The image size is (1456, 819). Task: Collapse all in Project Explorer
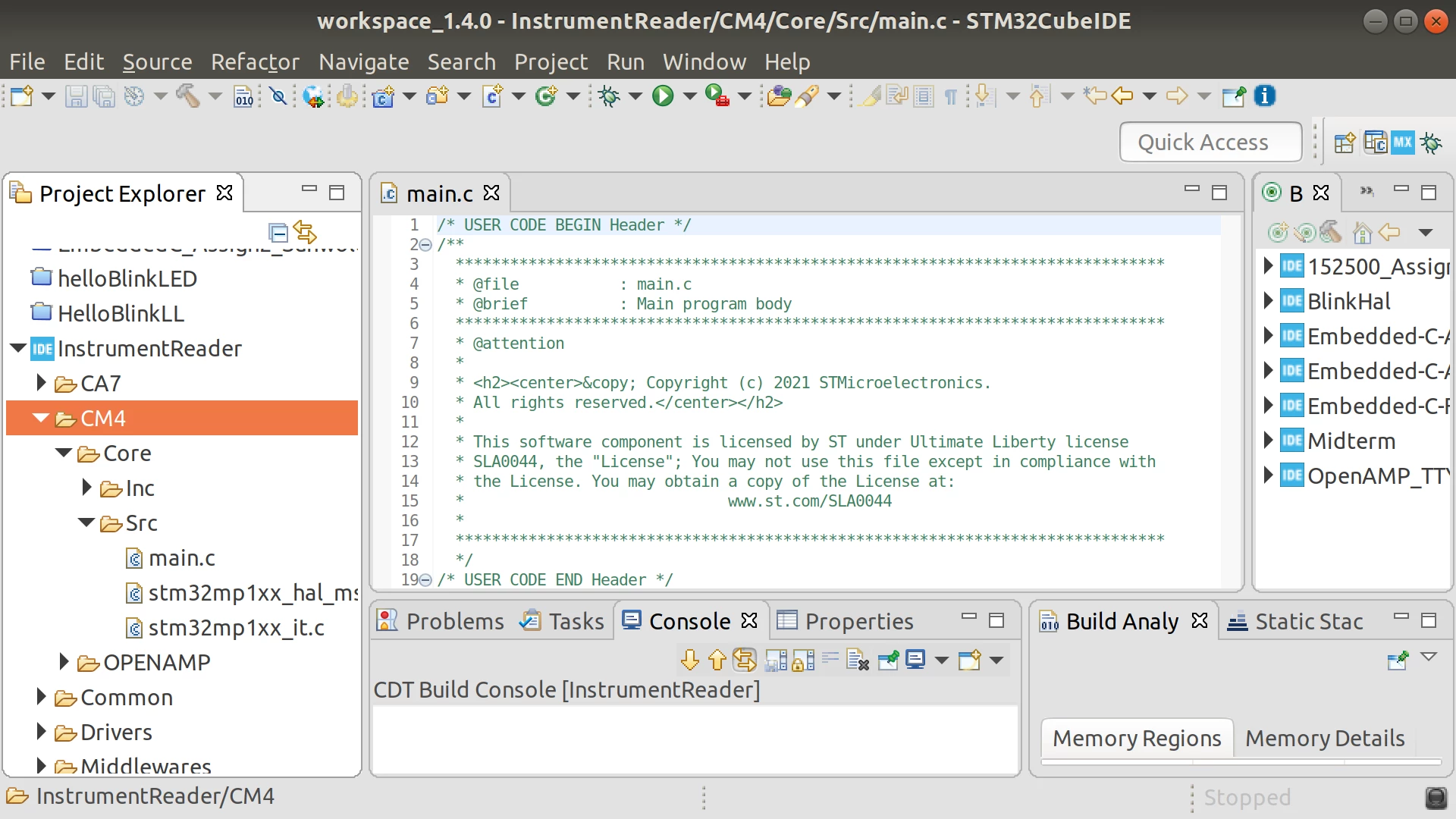pyautogui.click(x=278, y=232)
